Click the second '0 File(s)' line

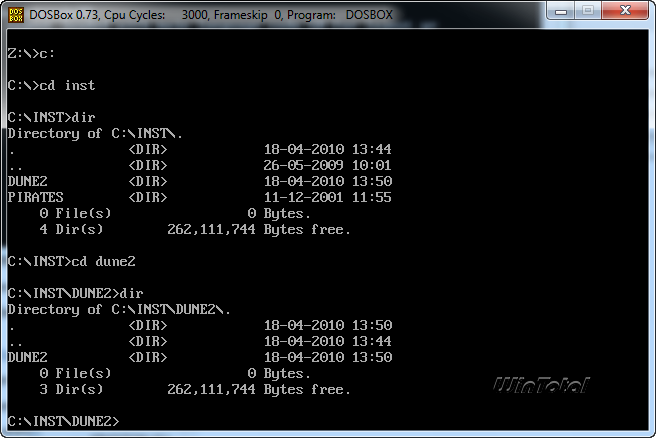tap(175, 373)
